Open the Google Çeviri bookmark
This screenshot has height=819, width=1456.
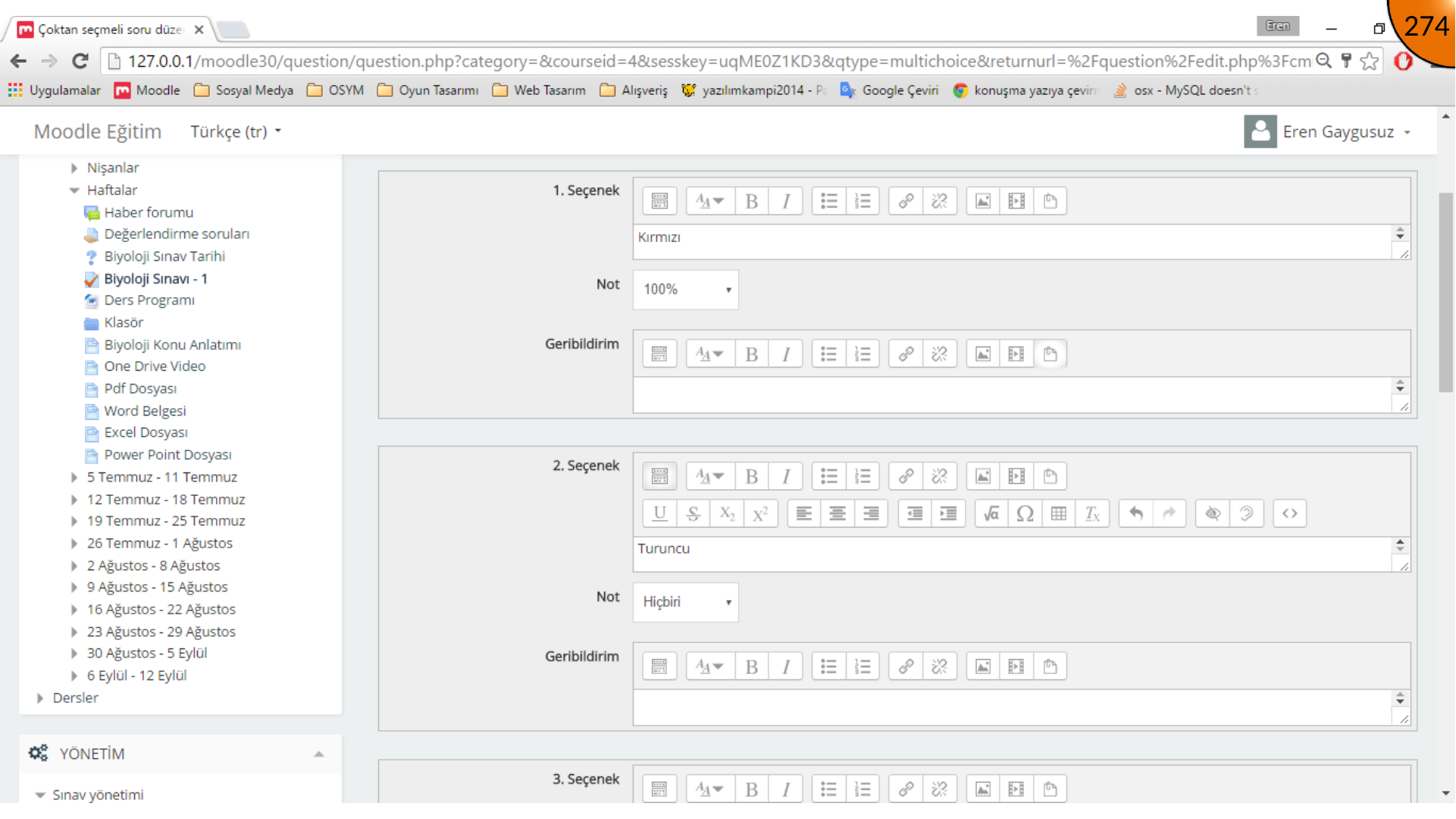pyautogui.click(x=890, y=90)
